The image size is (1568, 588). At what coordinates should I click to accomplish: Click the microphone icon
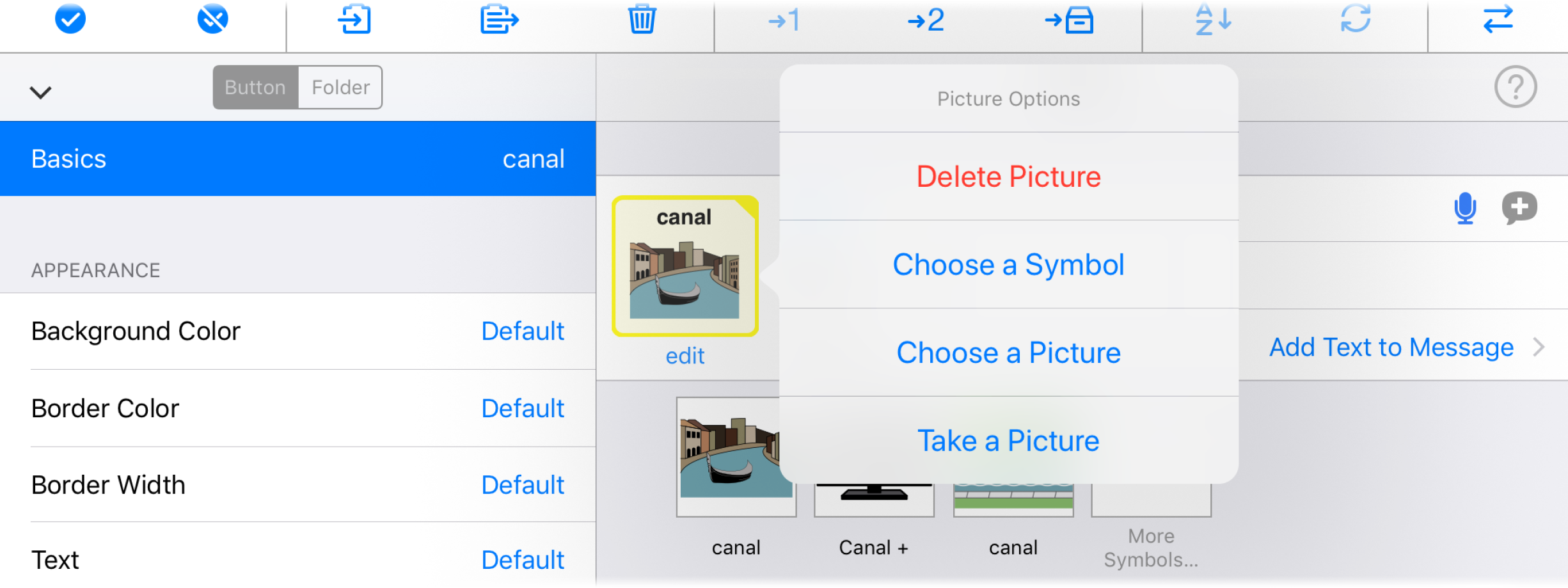(1464, 207)
